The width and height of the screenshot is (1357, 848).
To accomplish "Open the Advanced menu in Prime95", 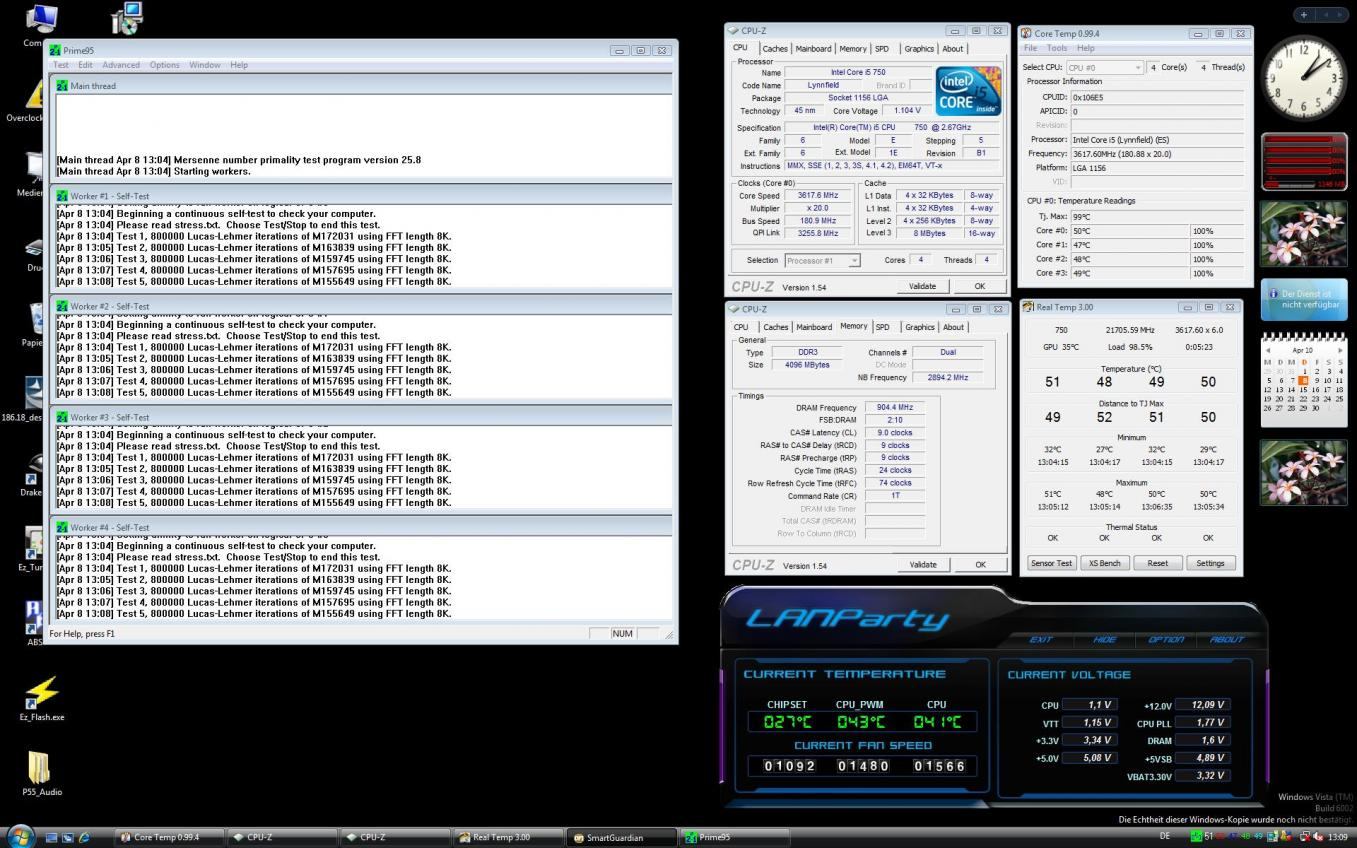I will tap(121, 65).
